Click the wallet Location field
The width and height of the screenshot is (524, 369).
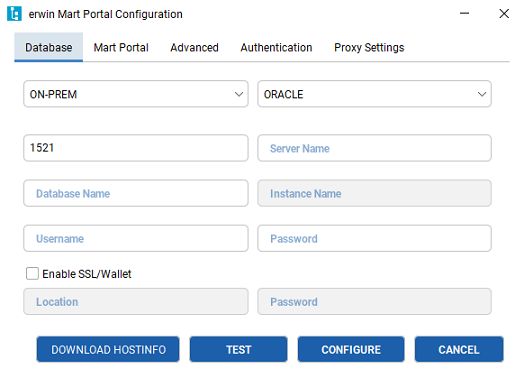(x=136, y=301)
